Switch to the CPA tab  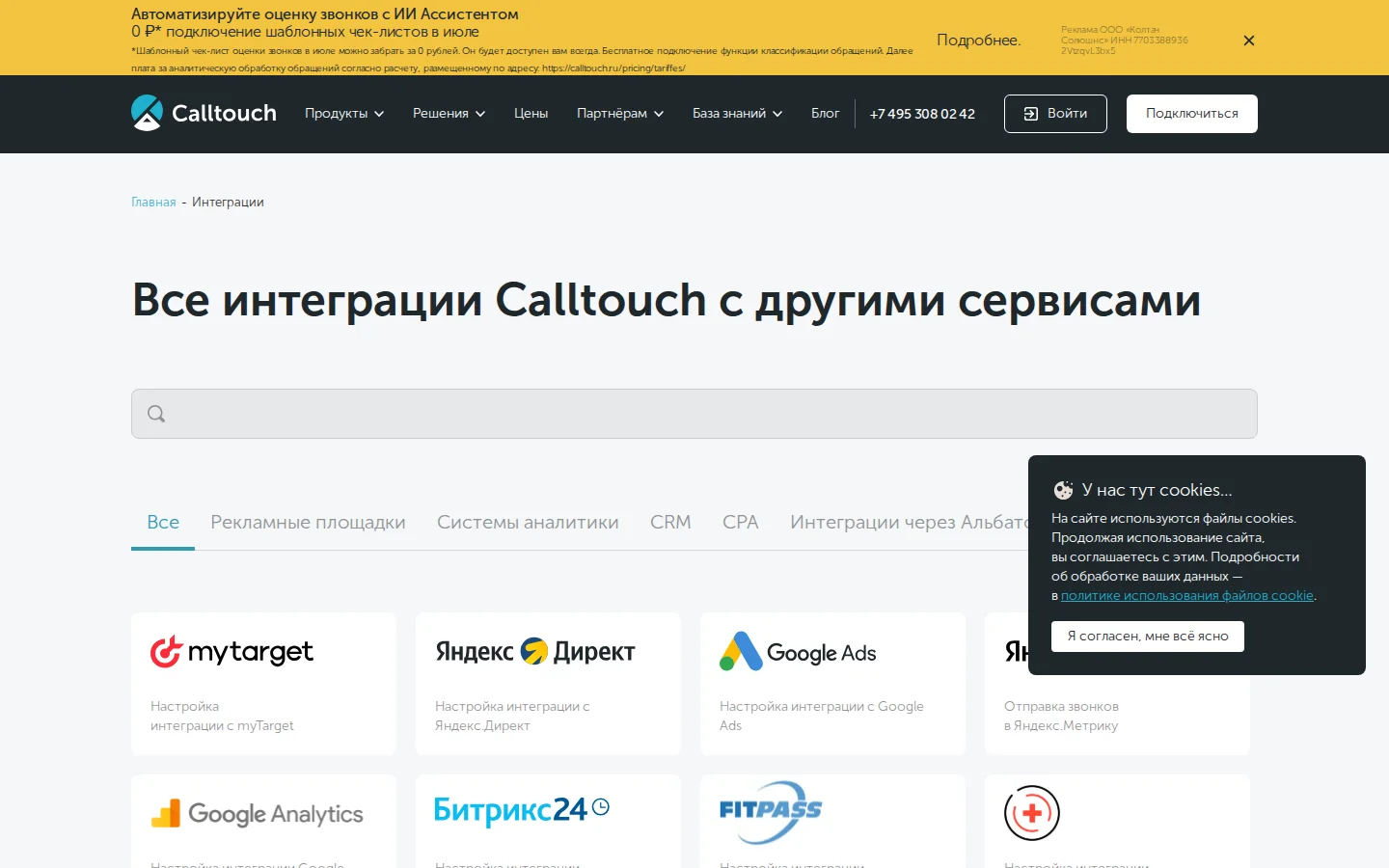tap(741, 523)
